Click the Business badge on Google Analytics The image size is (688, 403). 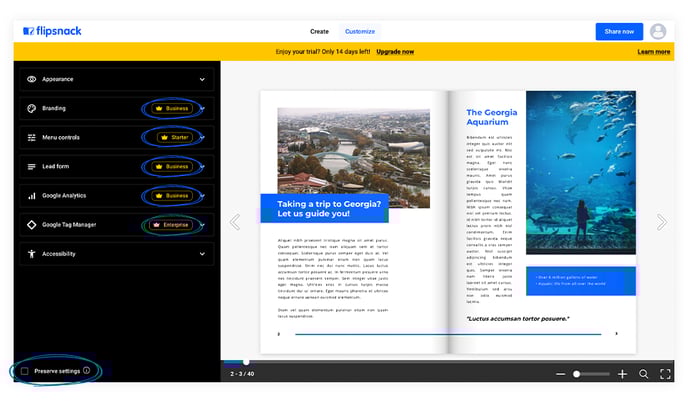point(172,196)
